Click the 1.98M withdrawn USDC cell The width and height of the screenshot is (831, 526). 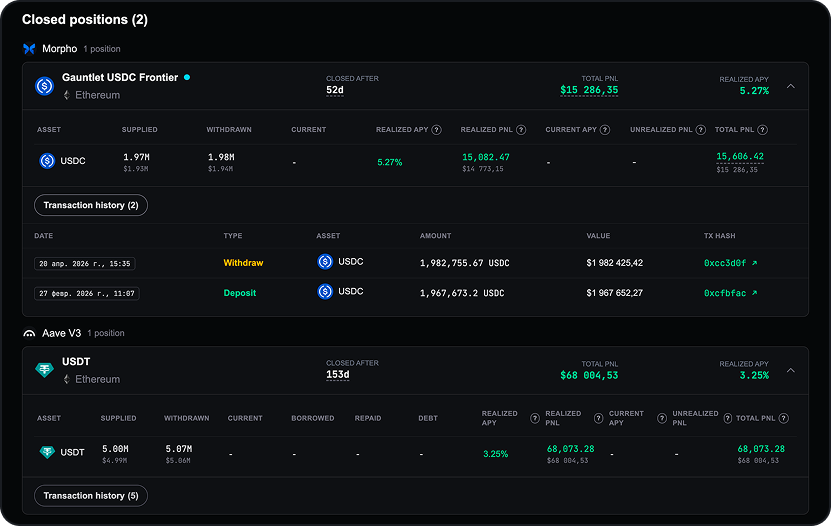tap(221, 157)
